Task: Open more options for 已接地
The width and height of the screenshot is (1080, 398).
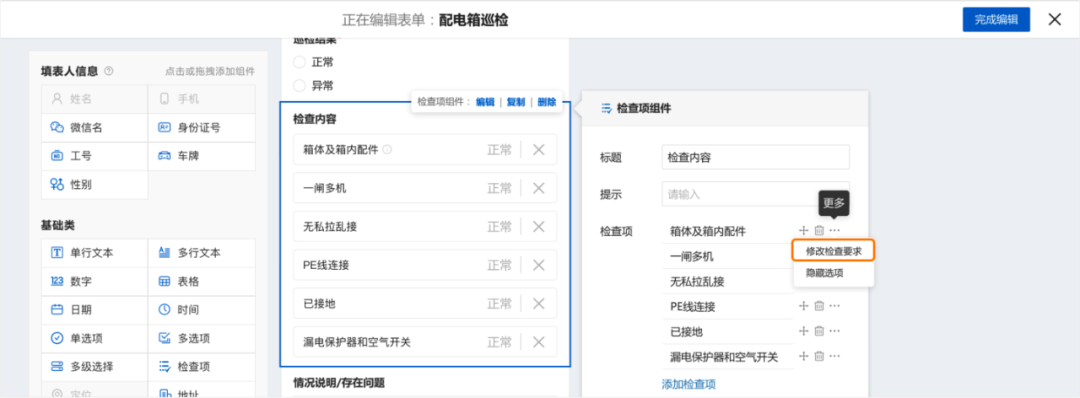Action: click(x=835, y=331)
